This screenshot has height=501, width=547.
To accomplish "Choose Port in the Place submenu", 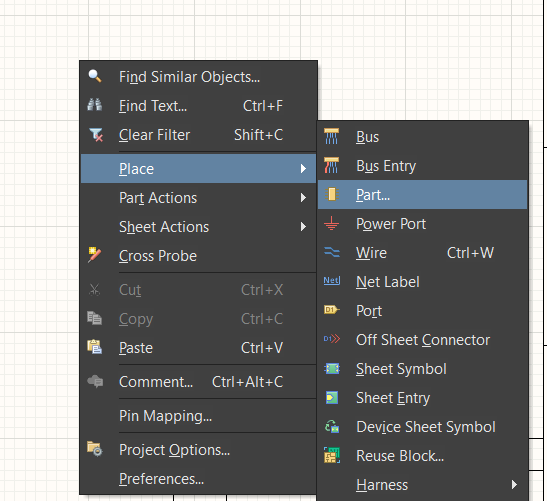I will click(422, 311).
